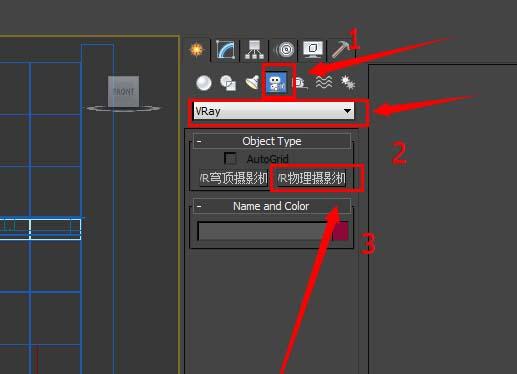Viewport: 517px width, 374px height.
Task: Select the Systems gears icon
Action: pyautogui.click(x=347, y=83)
